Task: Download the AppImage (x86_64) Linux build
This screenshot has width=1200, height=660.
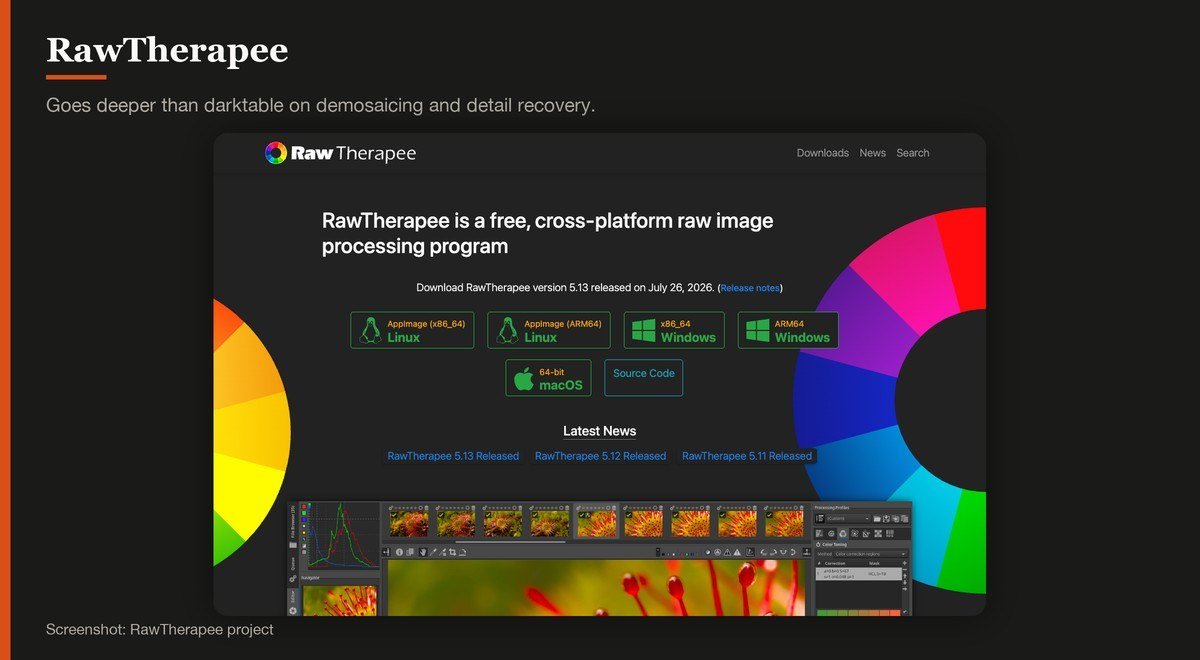Action: click(412, 330)
